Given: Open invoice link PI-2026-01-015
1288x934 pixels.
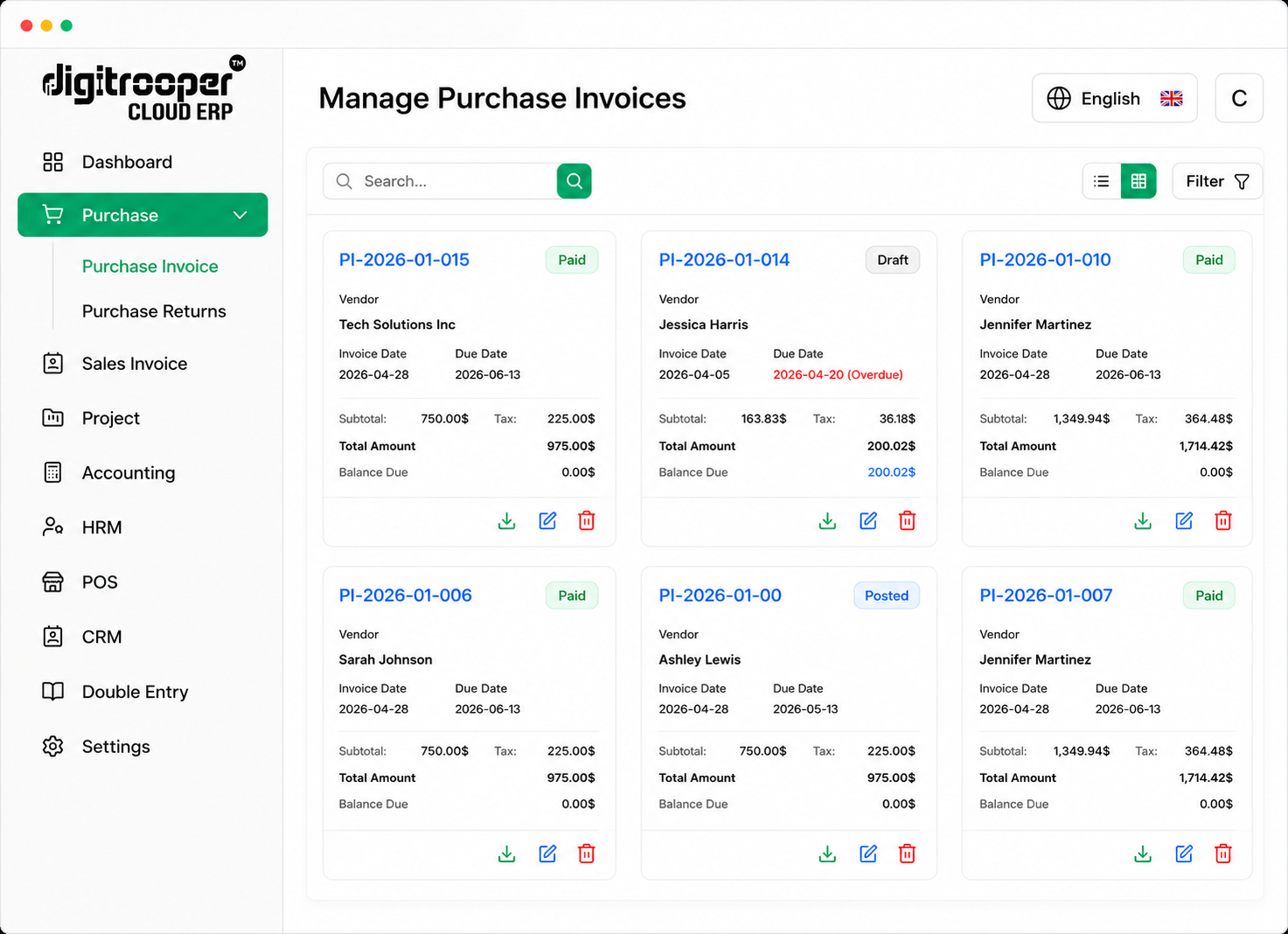Looking at the screenshot, I should [x=404, y=260].
